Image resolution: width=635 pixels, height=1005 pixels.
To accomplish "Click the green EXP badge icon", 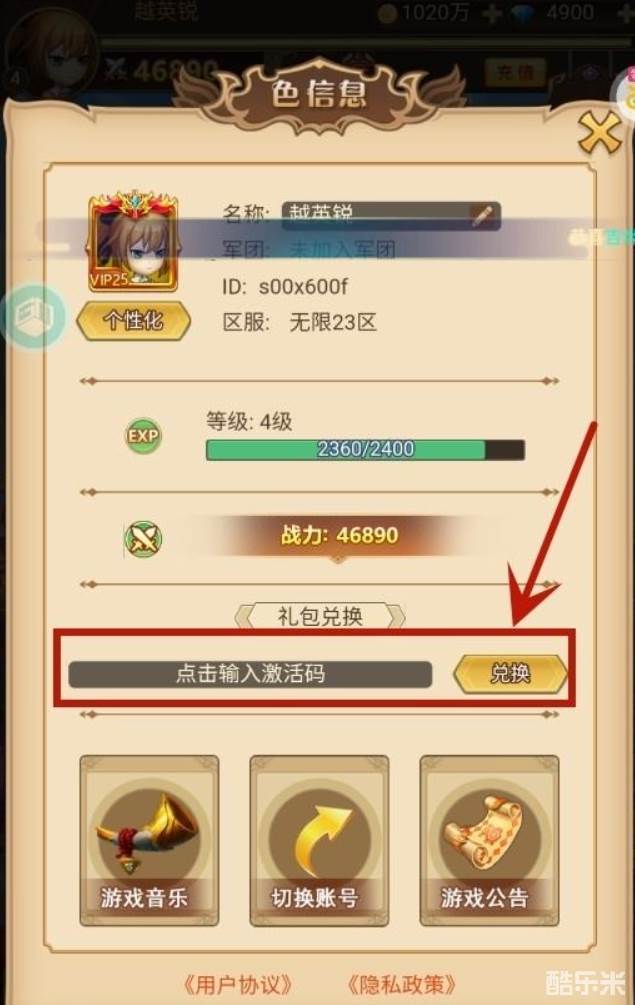I will (143, 436).
